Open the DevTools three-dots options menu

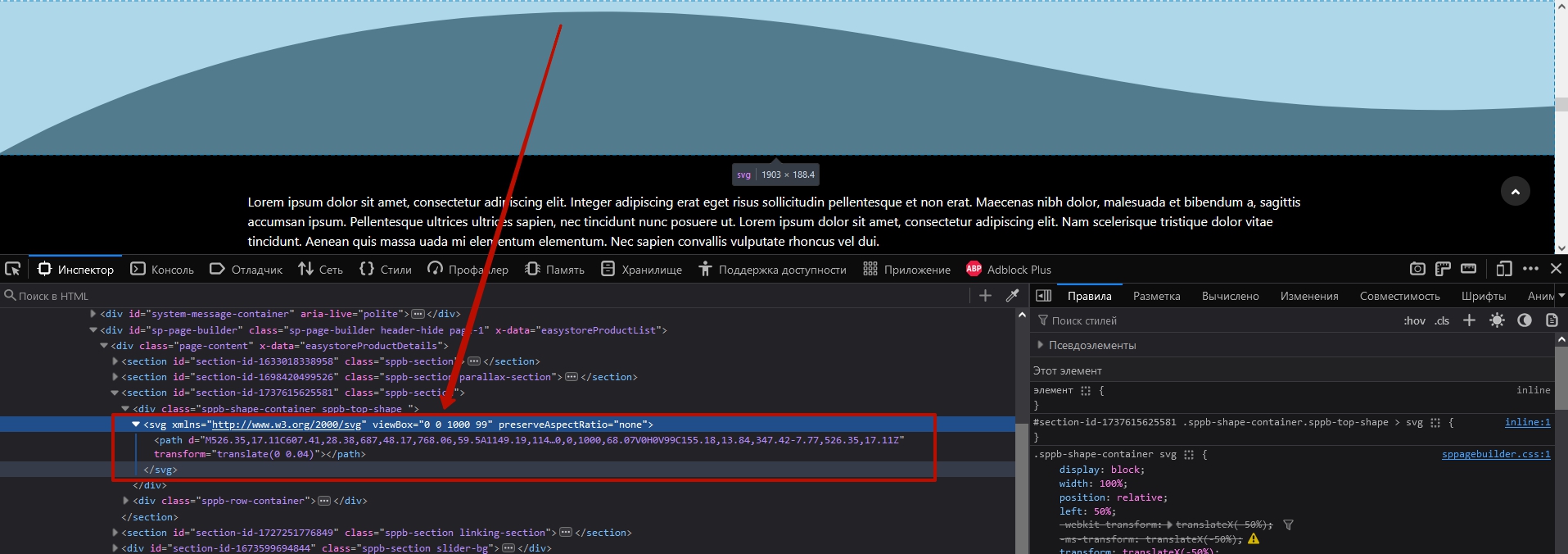pyautogui.click(x=1530, y=269)
